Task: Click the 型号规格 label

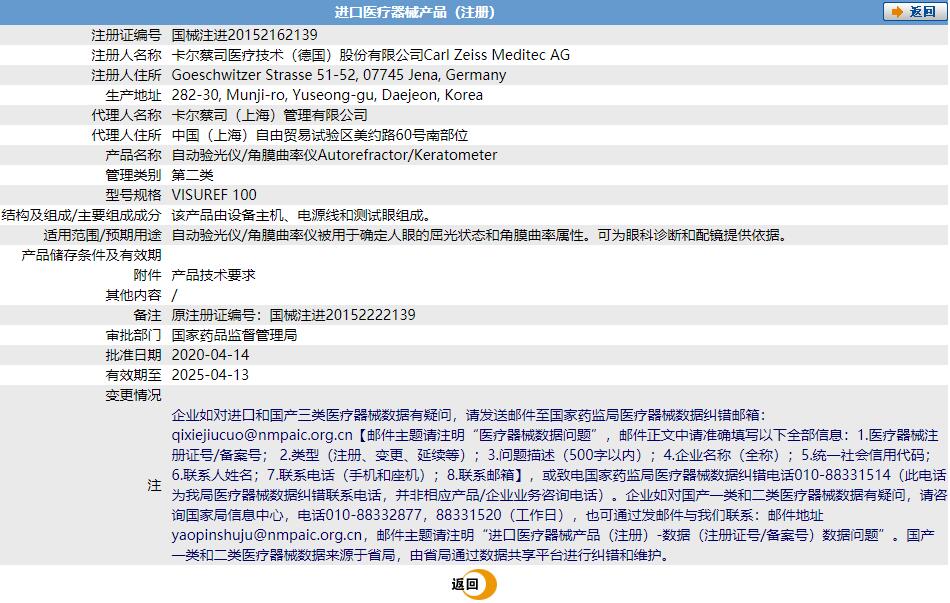Action: tap(133, 195)
